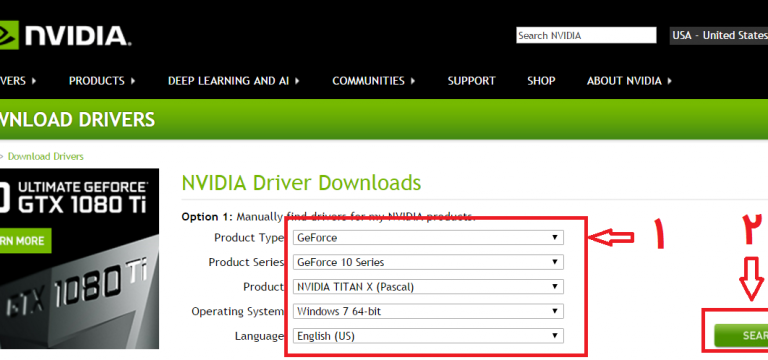The image size is (768, 360).
Task: Click the NVIDIA Driver Downloads heading
Action: [301, 183]
